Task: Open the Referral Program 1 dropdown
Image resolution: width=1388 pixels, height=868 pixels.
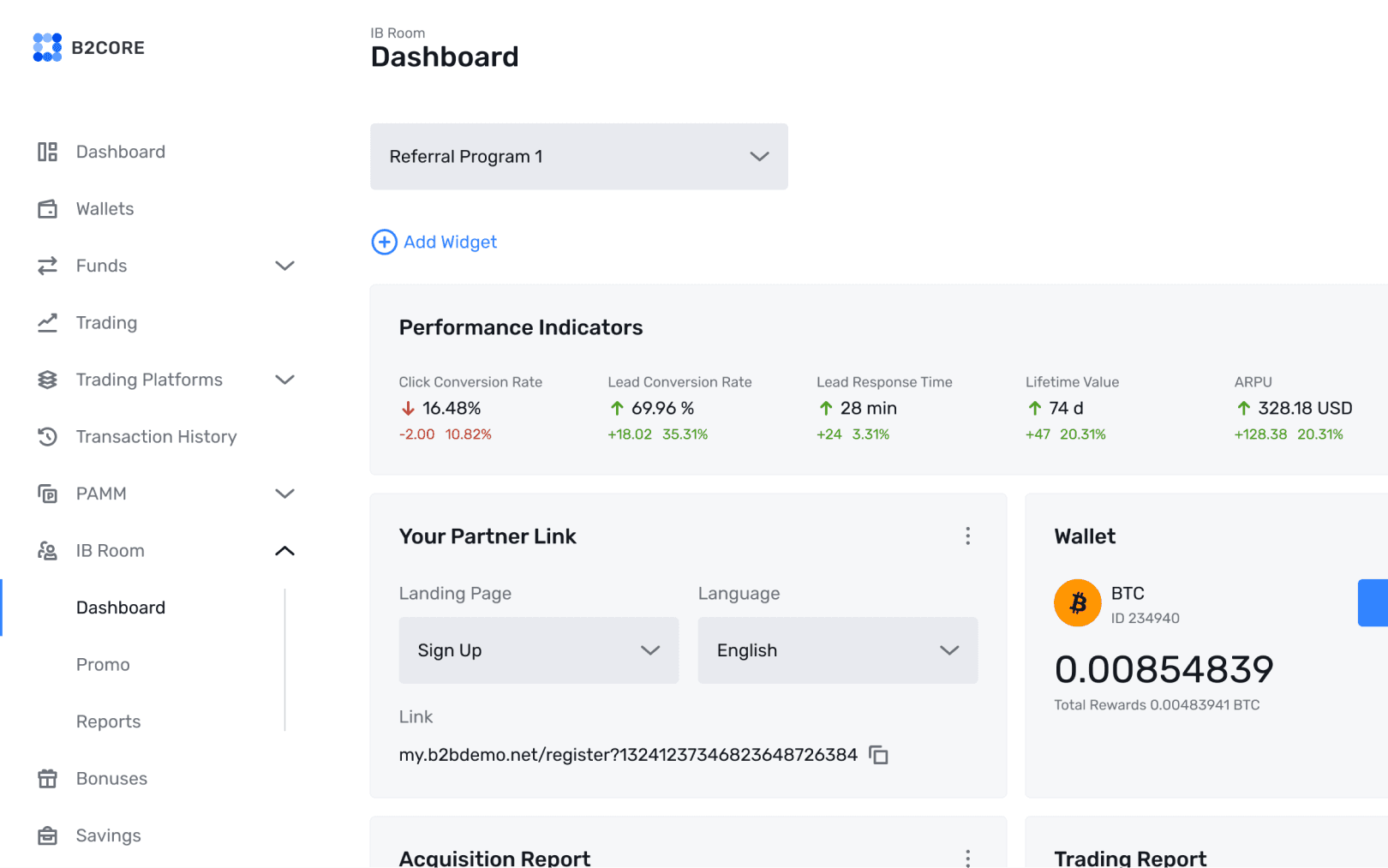Action: (579, 157)
